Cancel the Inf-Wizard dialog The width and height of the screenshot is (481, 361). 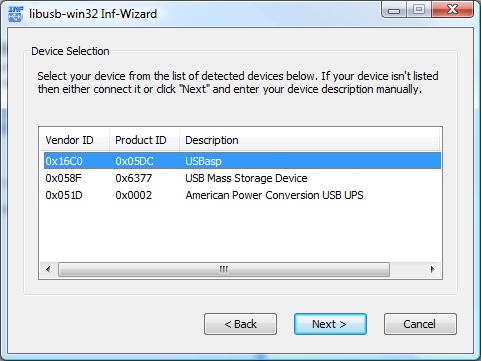[420, 324]
